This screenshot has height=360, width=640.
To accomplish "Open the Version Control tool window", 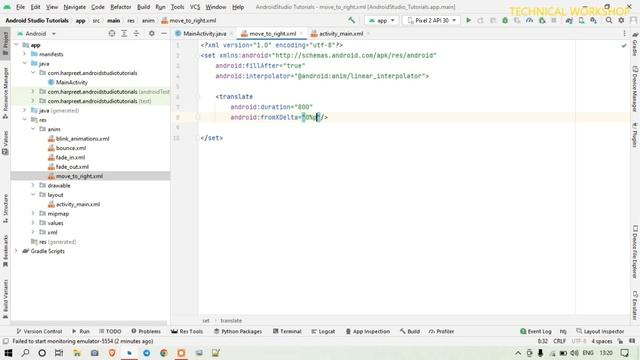I will click(39, 331).
